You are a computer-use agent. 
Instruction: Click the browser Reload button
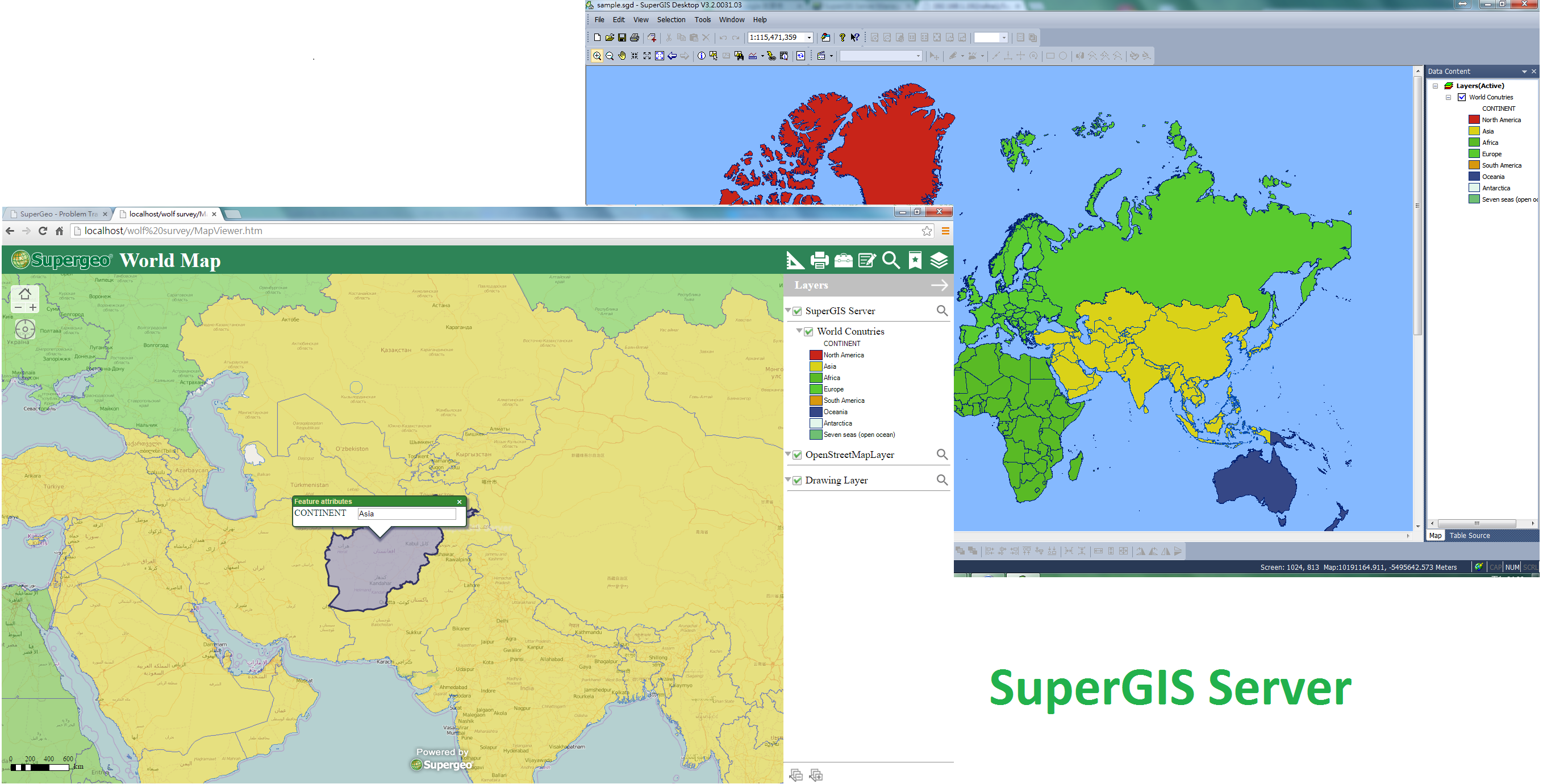tap(43, 231)
